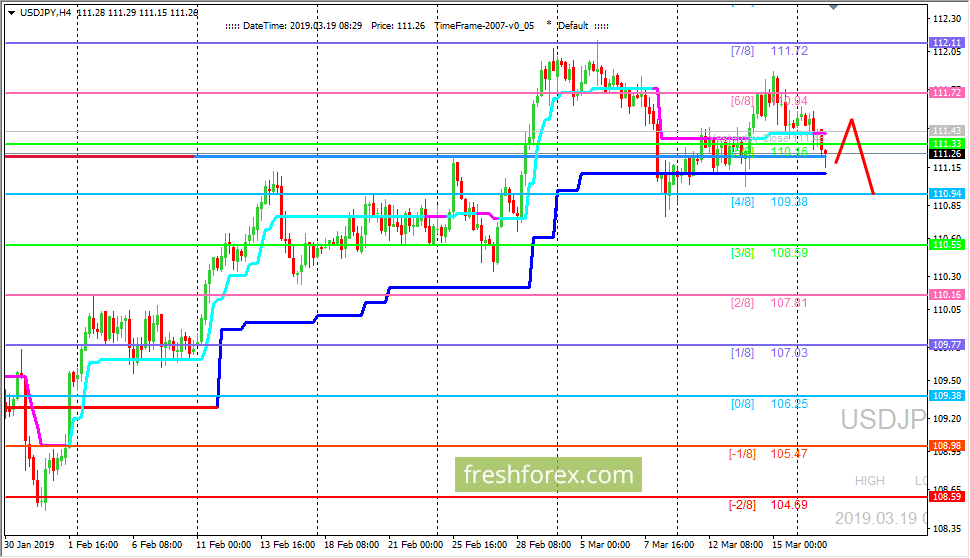Viewport: 970px width, 558px height.
Task: Click the '15 Mar 00:00' time axis label
Action: tap(799, 545)
